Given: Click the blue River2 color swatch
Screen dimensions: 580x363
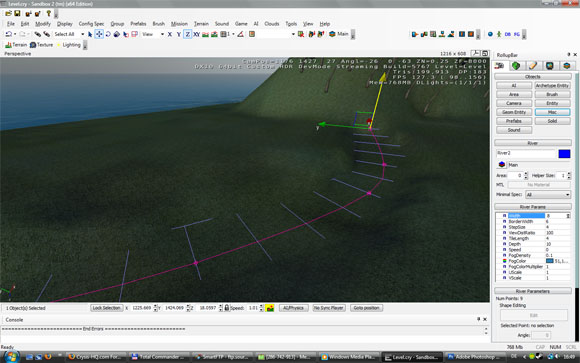Looking at the screenshot, I should click(x=564, y=154).
